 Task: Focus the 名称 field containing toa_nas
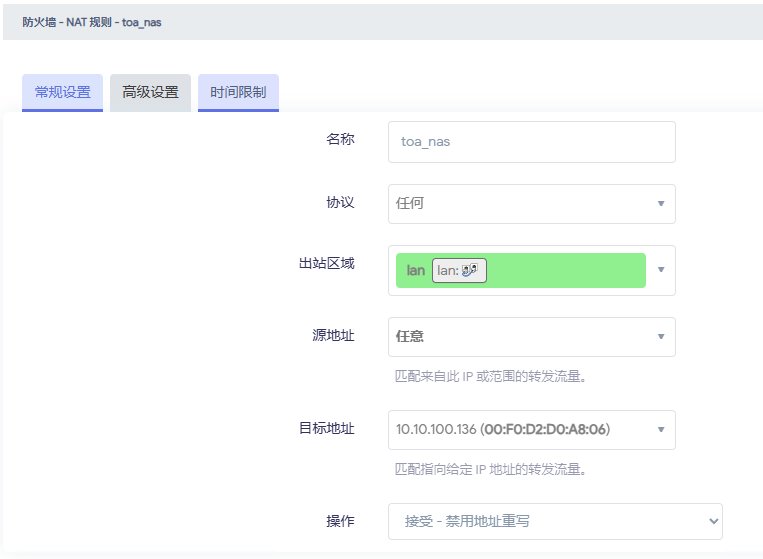[x=531, y=142]
